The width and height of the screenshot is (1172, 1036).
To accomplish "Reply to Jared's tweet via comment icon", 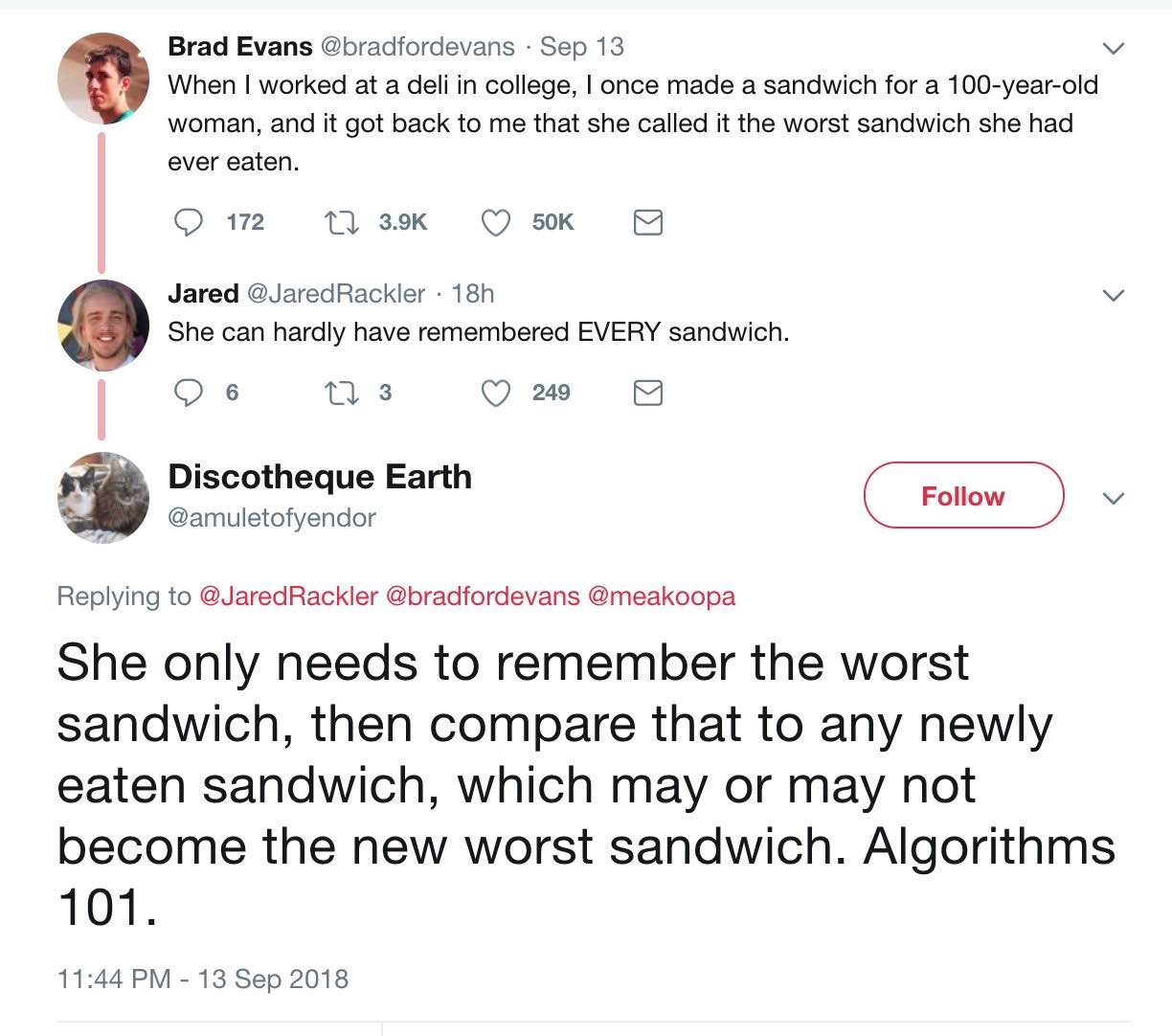I will [x=189, y=393].
